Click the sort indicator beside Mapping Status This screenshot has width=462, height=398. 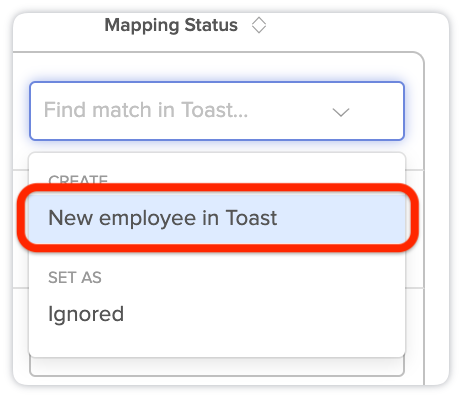coord(259,26)
